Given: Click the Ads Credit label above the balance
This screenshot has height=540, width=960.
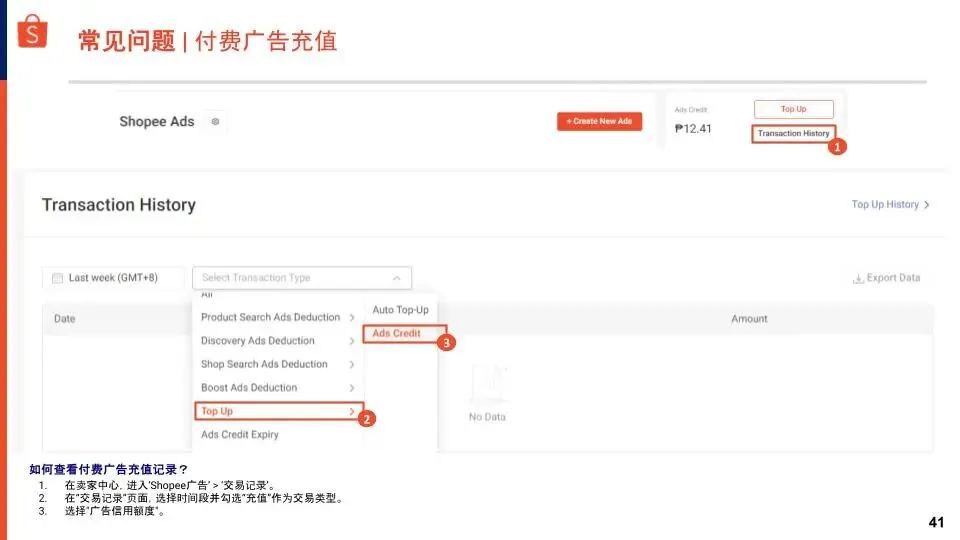Looking at the screenshot, I should point(691,110).
